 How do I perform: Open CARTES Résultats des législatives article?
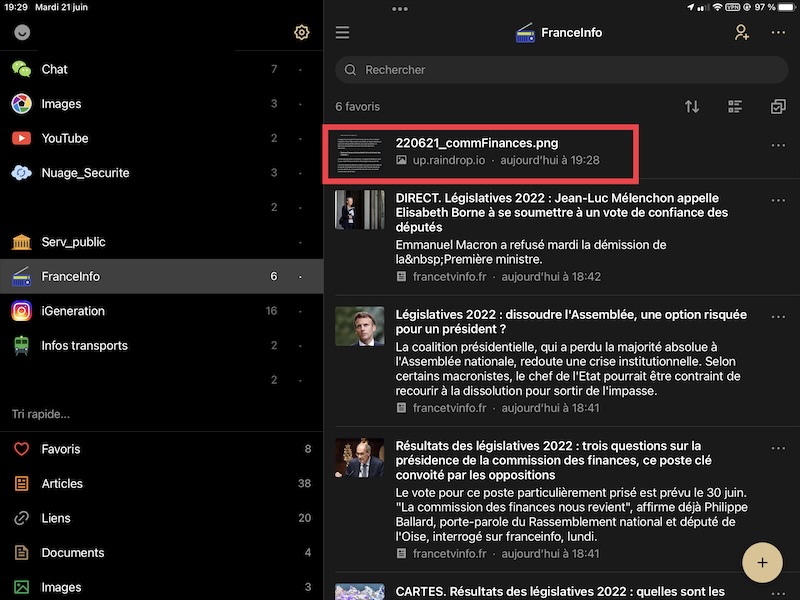tap(560, 592)
